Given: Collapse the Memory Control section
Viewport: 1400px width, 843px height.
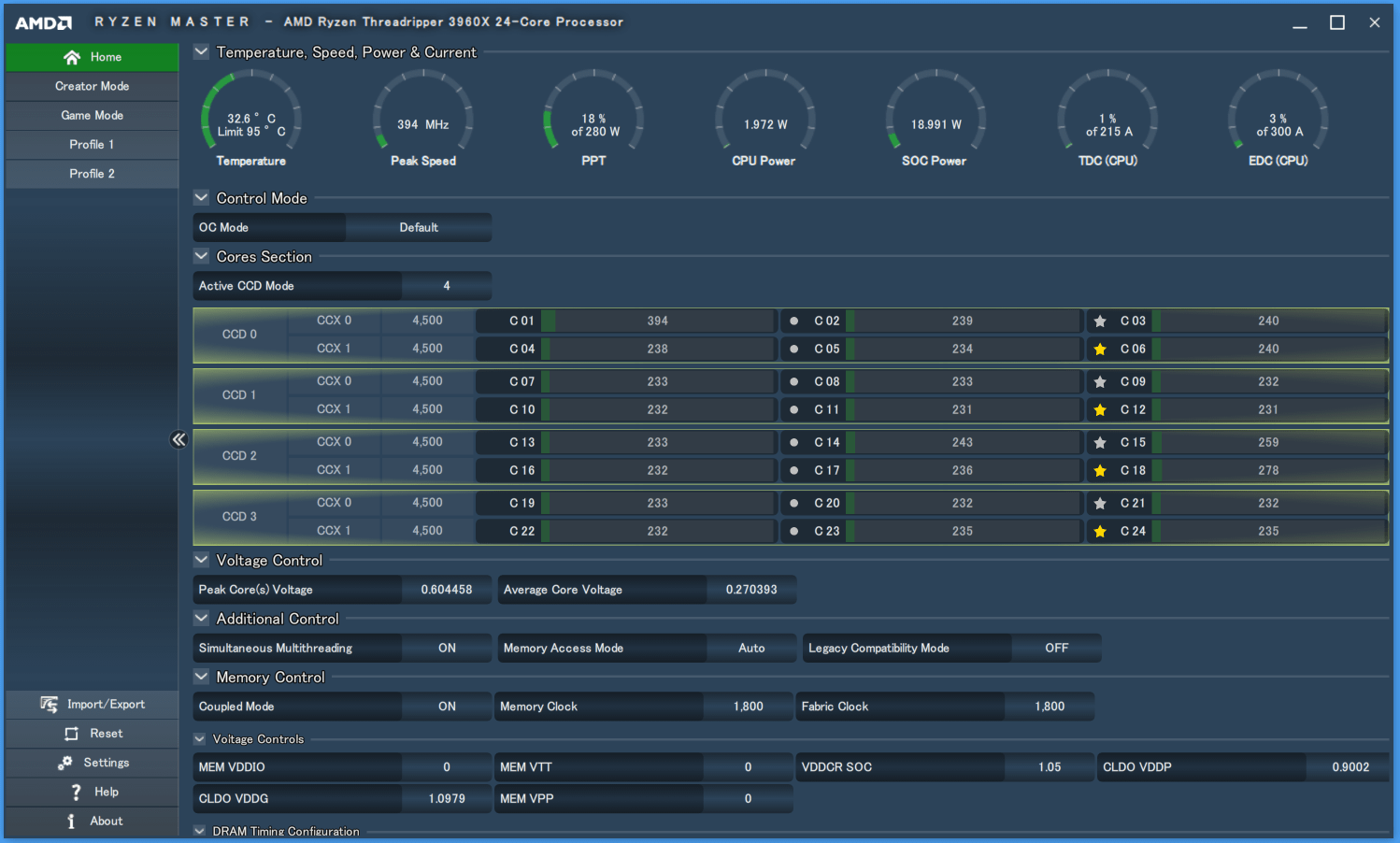Looking at the screenshot, I should pyautogui.click(x=201, y=677).
